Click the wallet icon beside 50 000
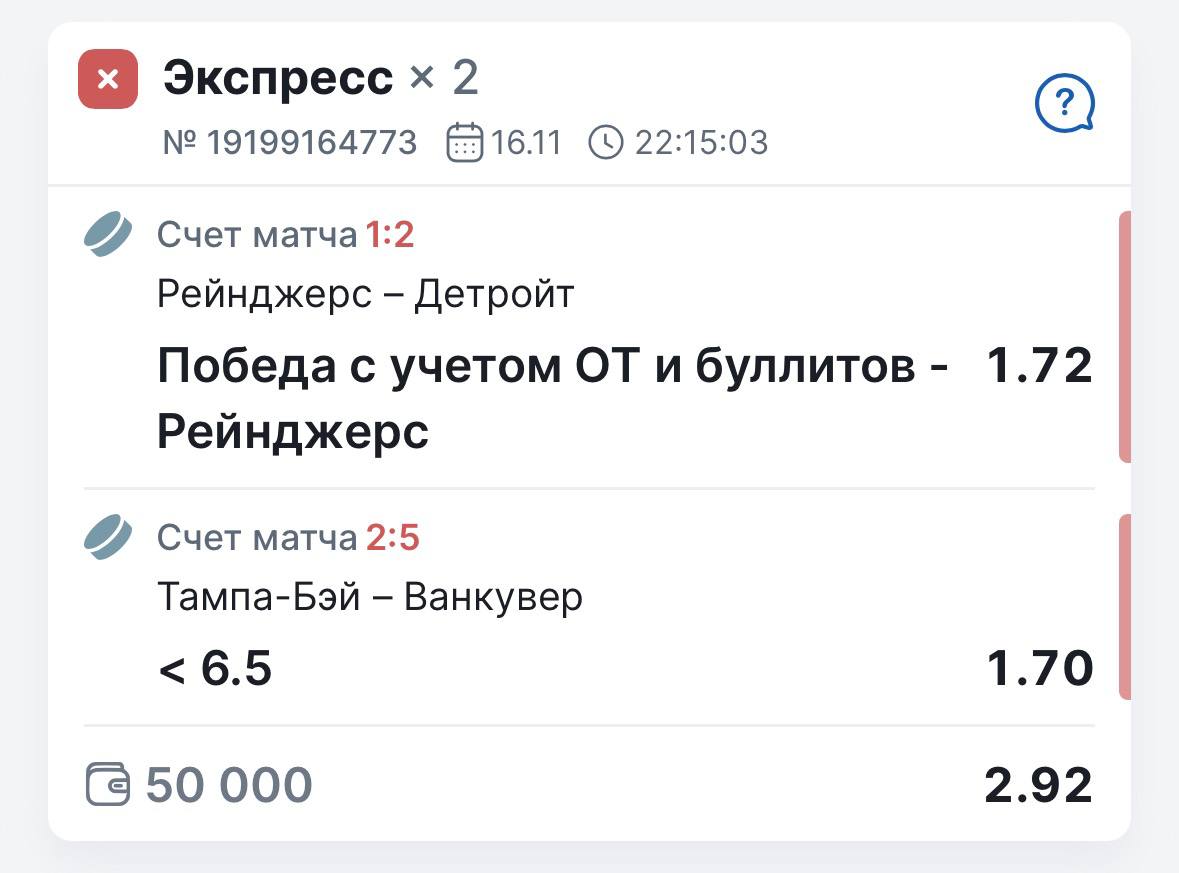 point(108,785)
